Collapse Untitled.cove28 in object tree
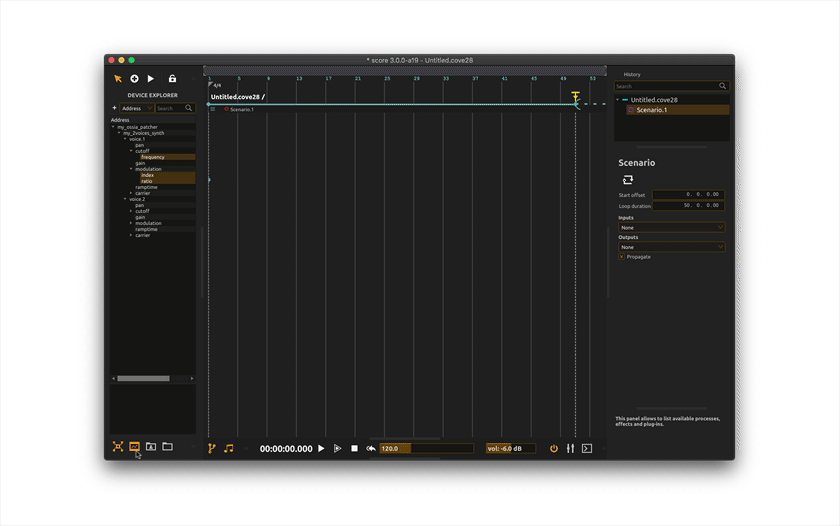 pyautogui.click(x=618, y=100)
